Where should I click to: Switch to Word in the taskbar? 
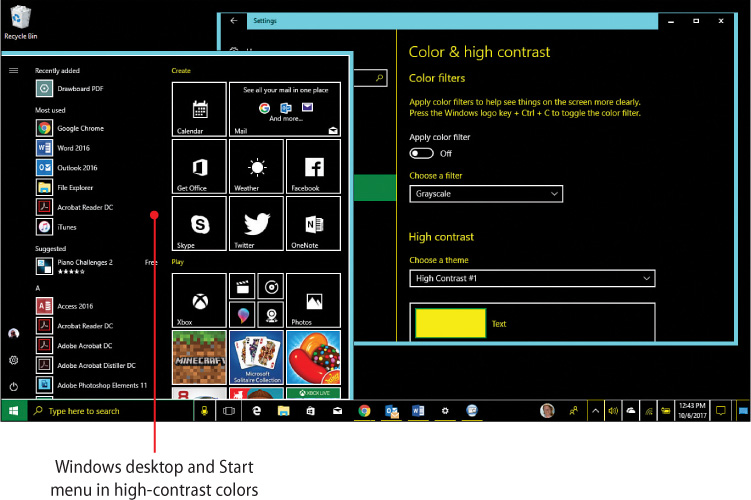(418, 411)
